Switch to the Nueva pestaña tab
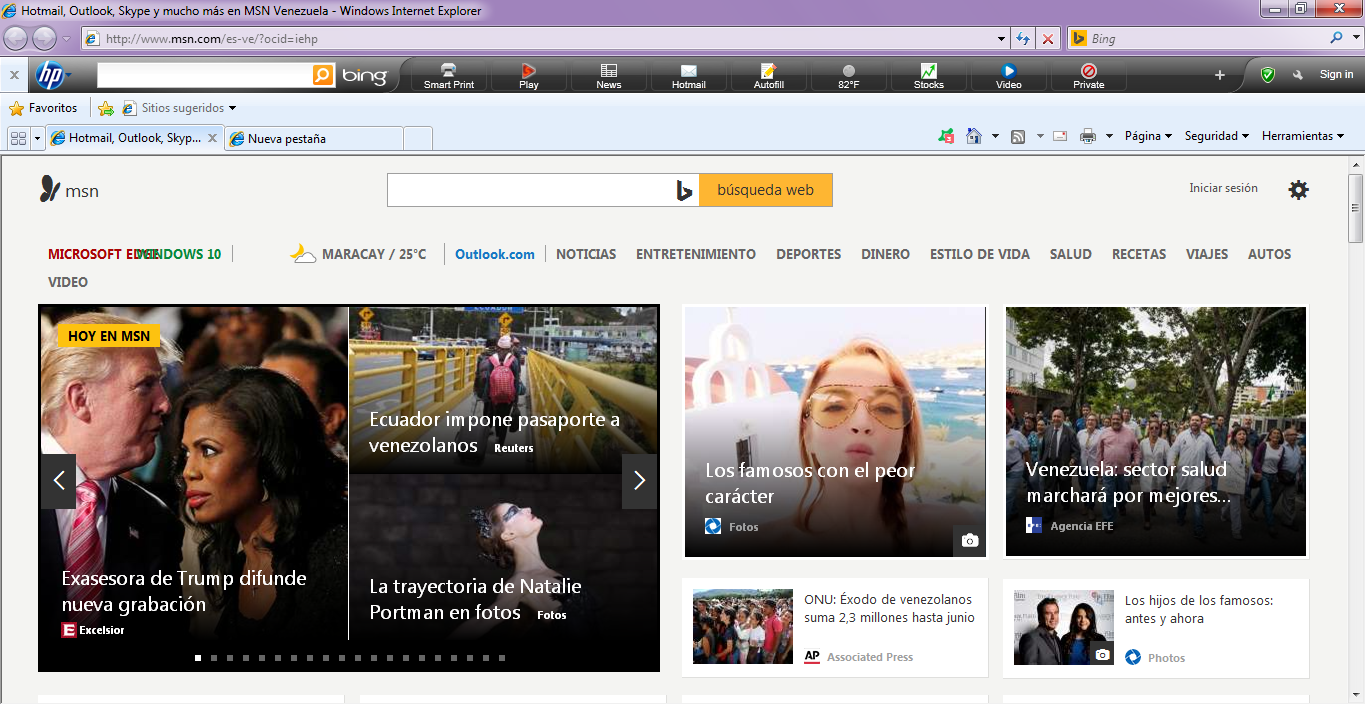 314,139
